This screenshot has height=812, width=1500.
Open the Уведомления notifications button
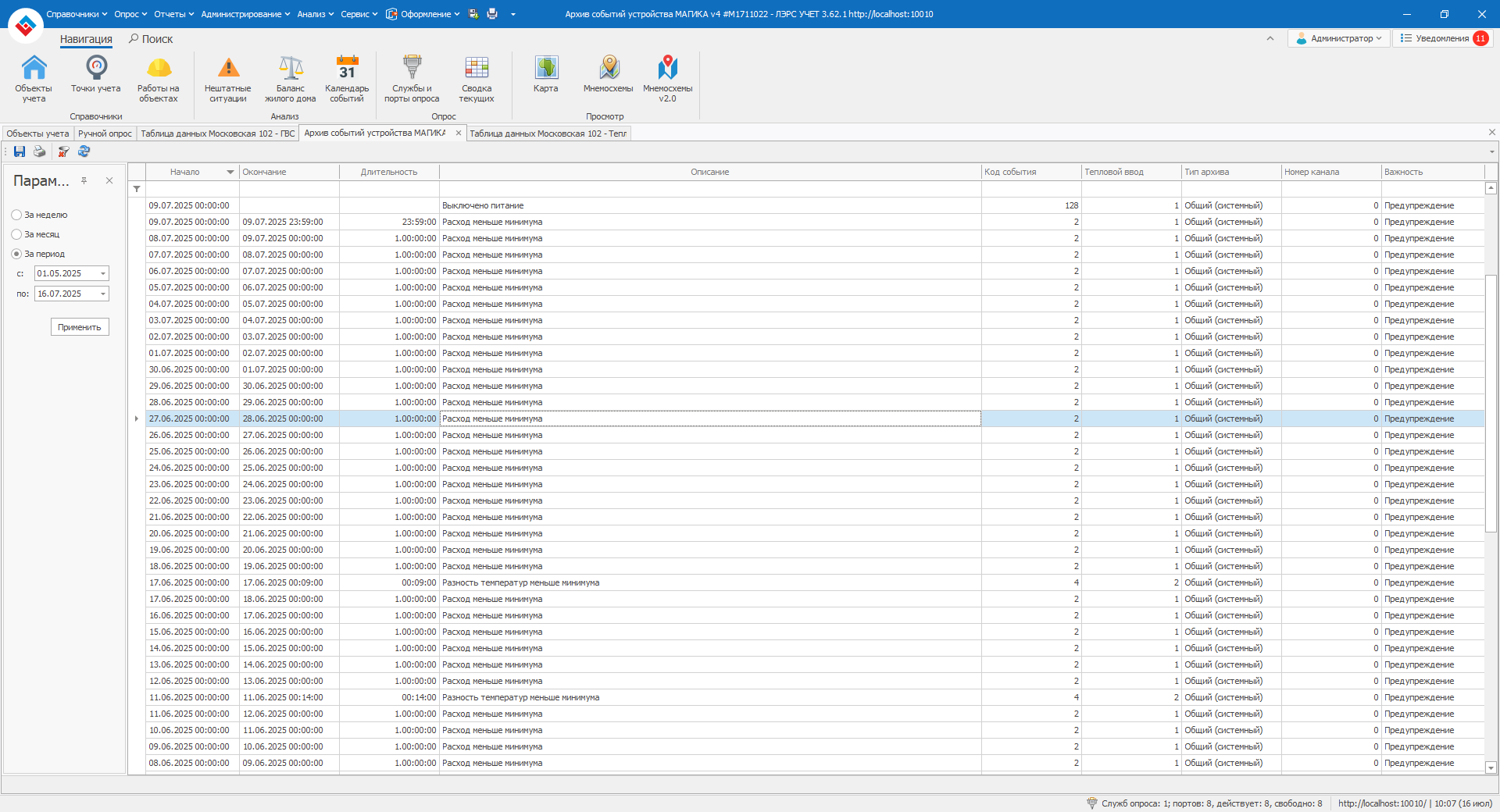point(1443,38)
